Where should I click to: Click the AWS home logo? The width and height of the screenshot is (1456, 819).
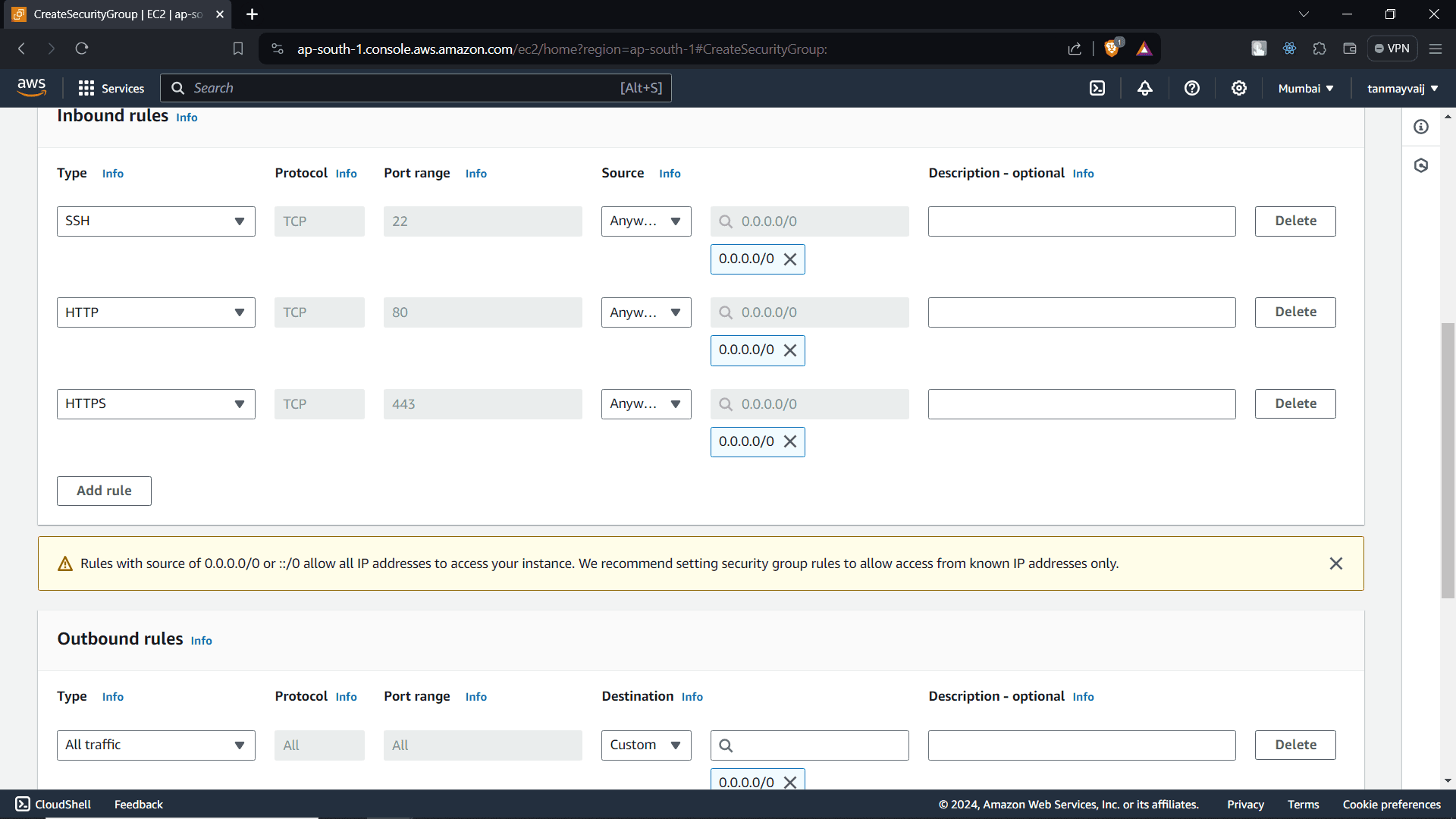(31, 86)
